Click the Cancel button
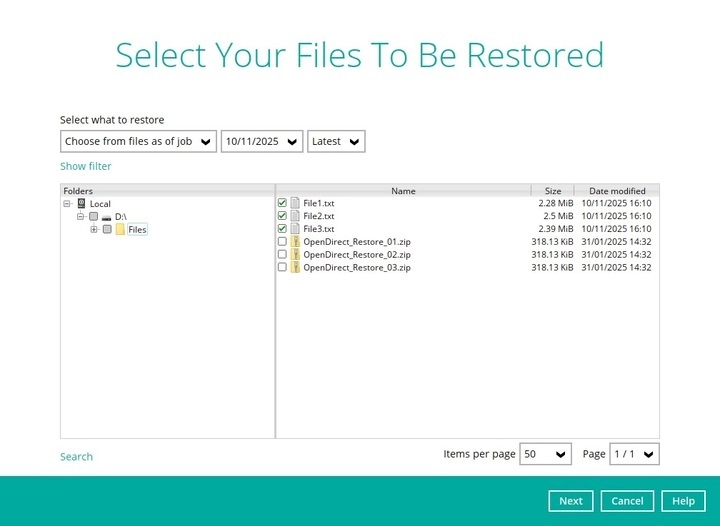 point(627,501)
